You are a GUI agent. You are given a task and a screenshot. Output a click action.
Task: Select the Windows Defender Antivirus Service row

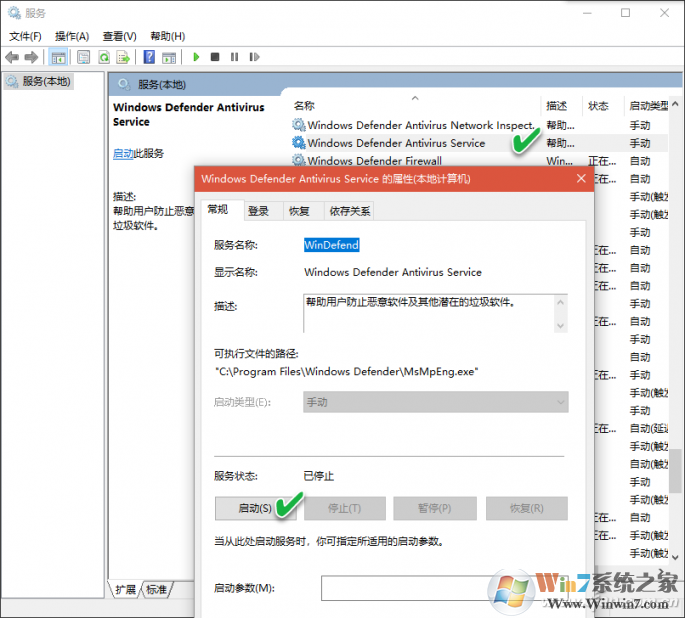click(478, 143)
